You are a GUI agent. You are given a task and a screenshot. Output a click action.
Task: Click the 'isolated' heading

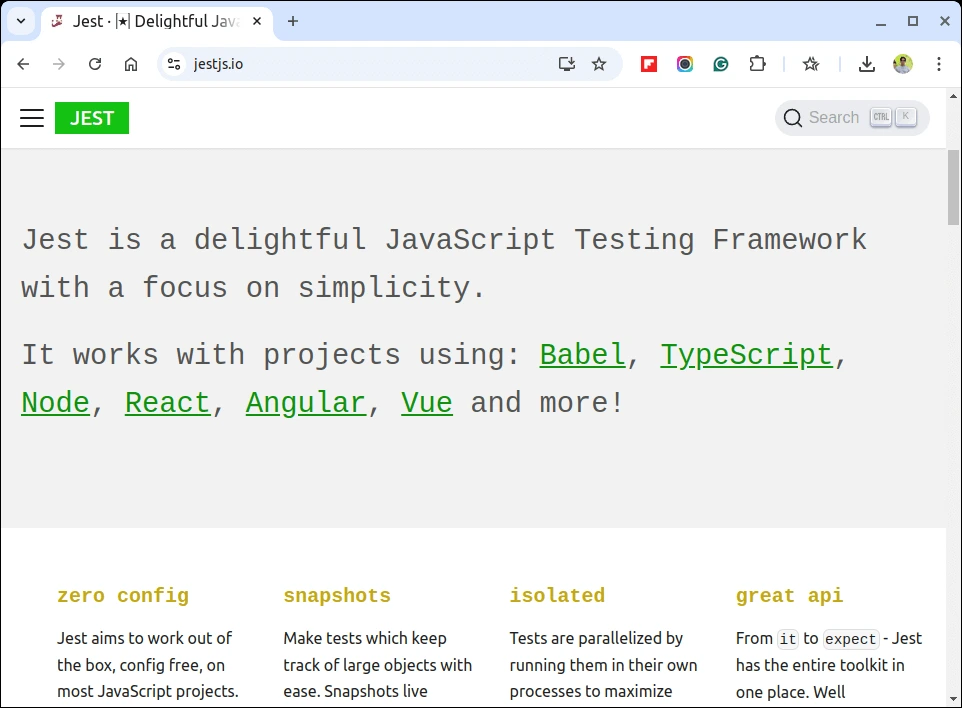[x=557, y=595]
